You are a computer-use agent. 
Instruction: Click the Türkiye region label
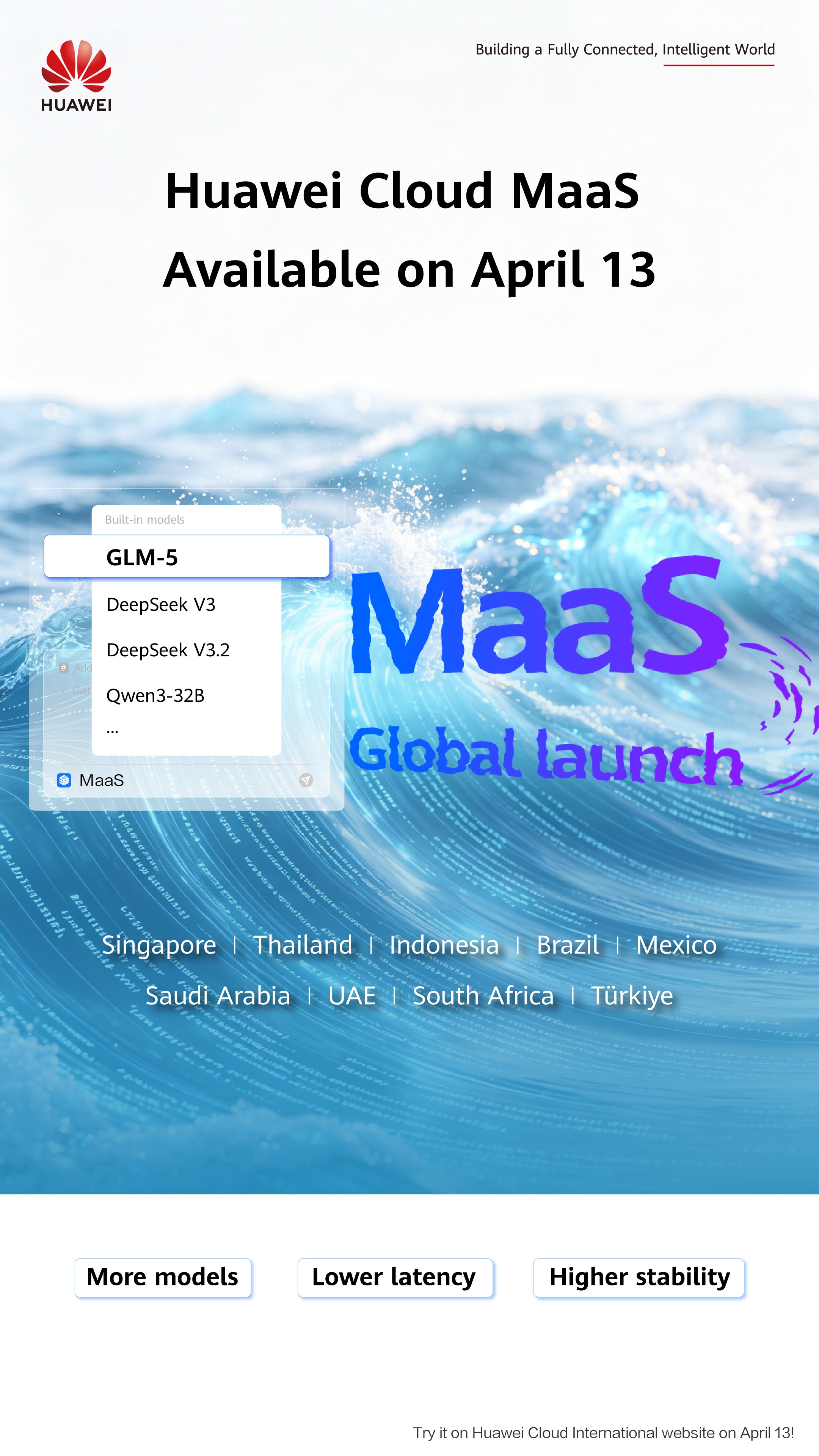pyautogui.click(x=631, y=996)
